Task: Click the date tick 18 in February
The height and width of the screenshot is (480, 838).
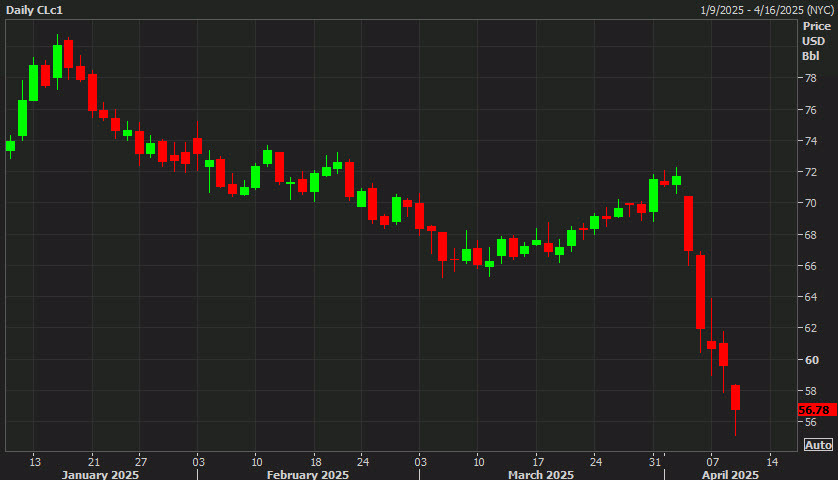Action: [x=316, y=462]
